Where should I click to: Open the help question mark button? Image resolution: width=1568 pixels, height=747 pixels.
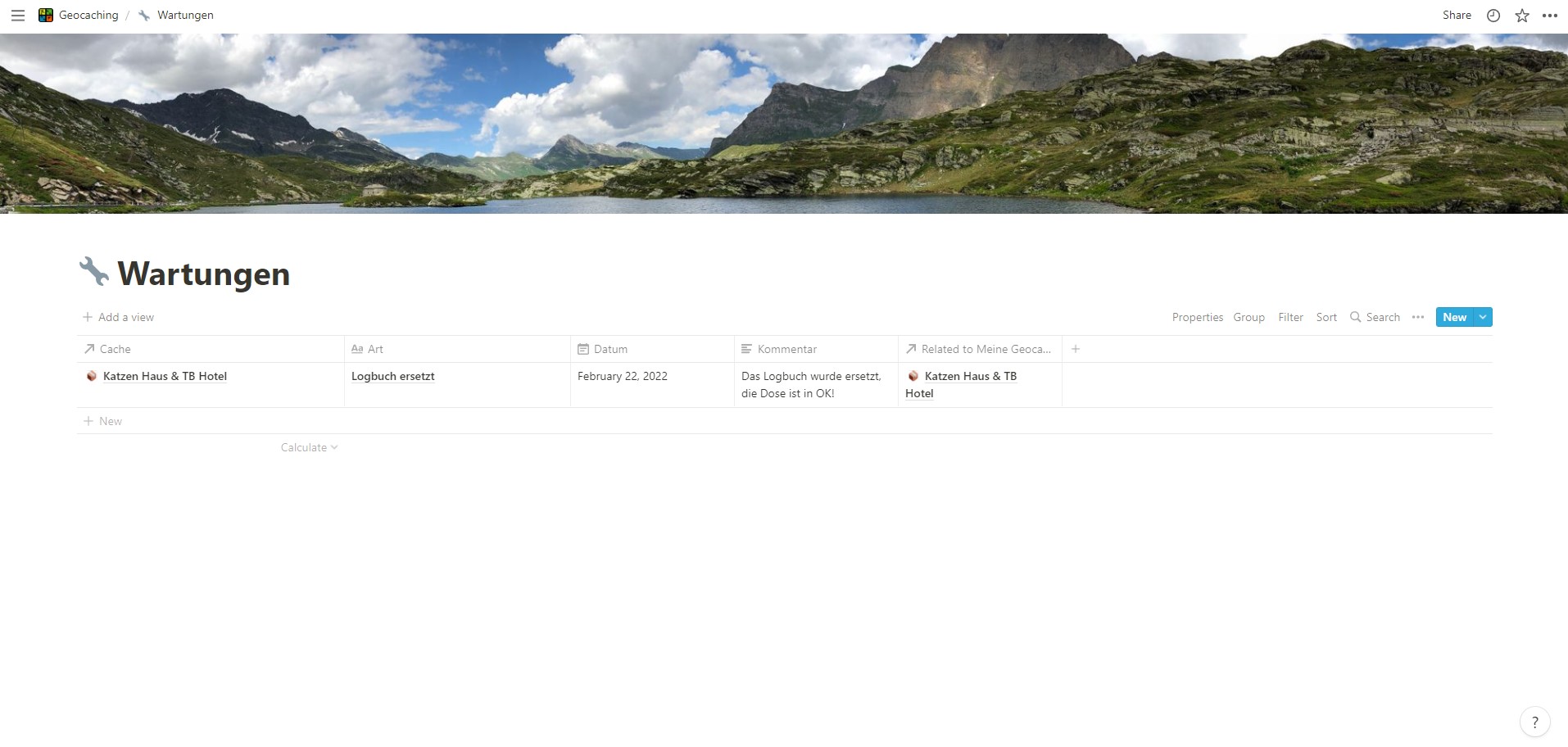pyautogui.click(x=1534, y=722)
